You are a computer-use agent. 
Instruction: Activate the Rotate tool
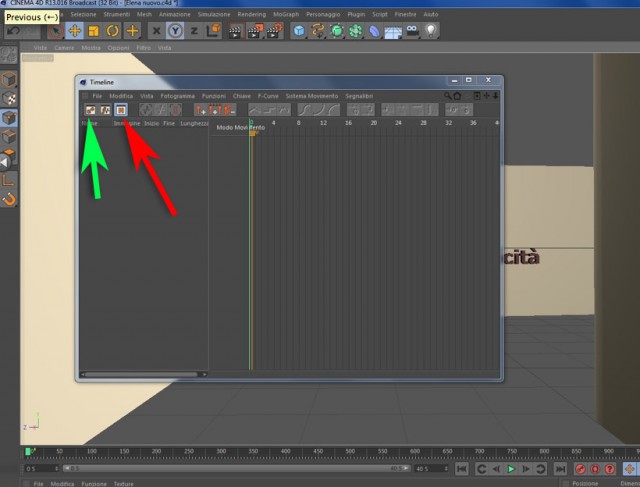113,31
